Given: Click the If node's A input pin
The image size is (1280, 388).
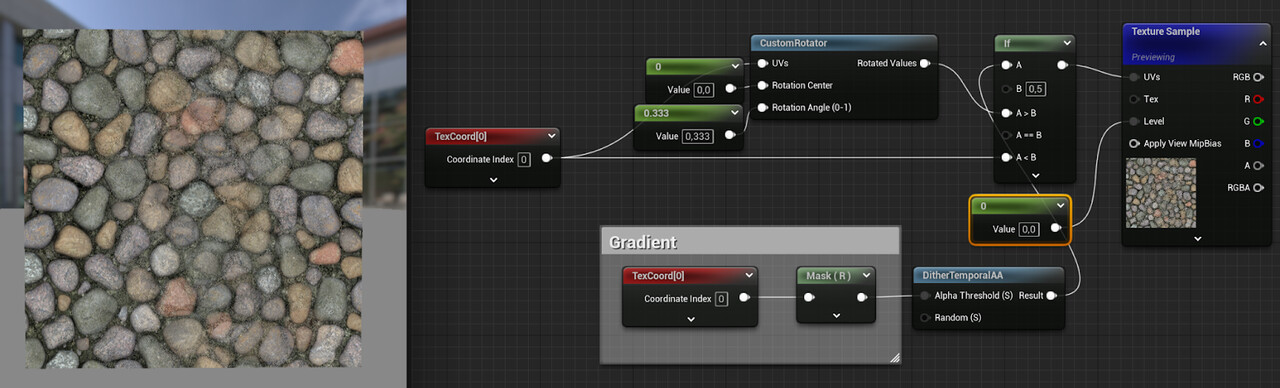Looking at the screenshot, I should [x=1007, y=65].
